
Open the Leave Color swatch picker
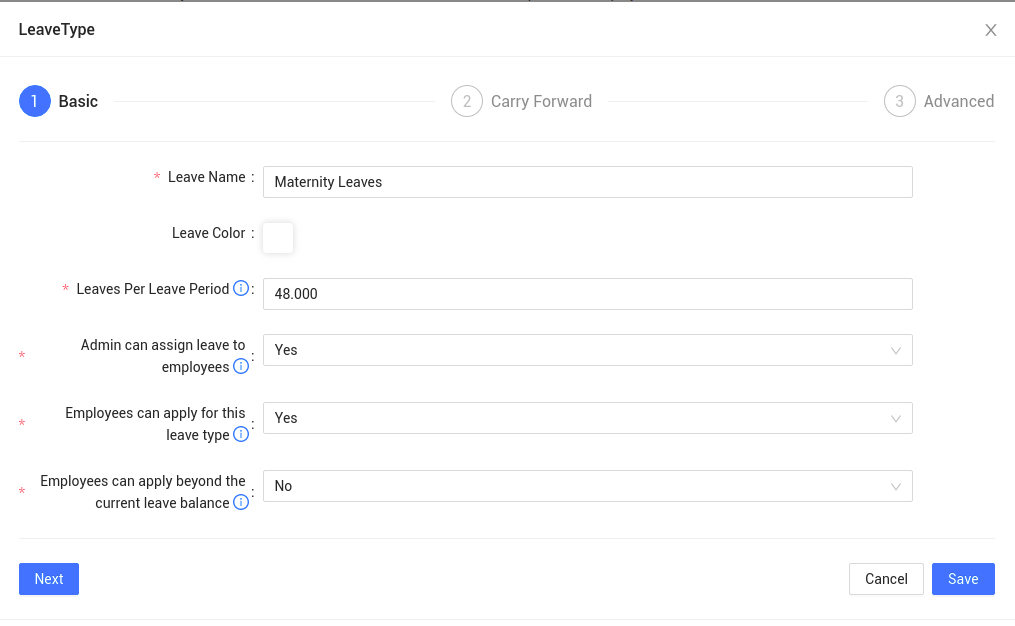click(x=278, y=238)
